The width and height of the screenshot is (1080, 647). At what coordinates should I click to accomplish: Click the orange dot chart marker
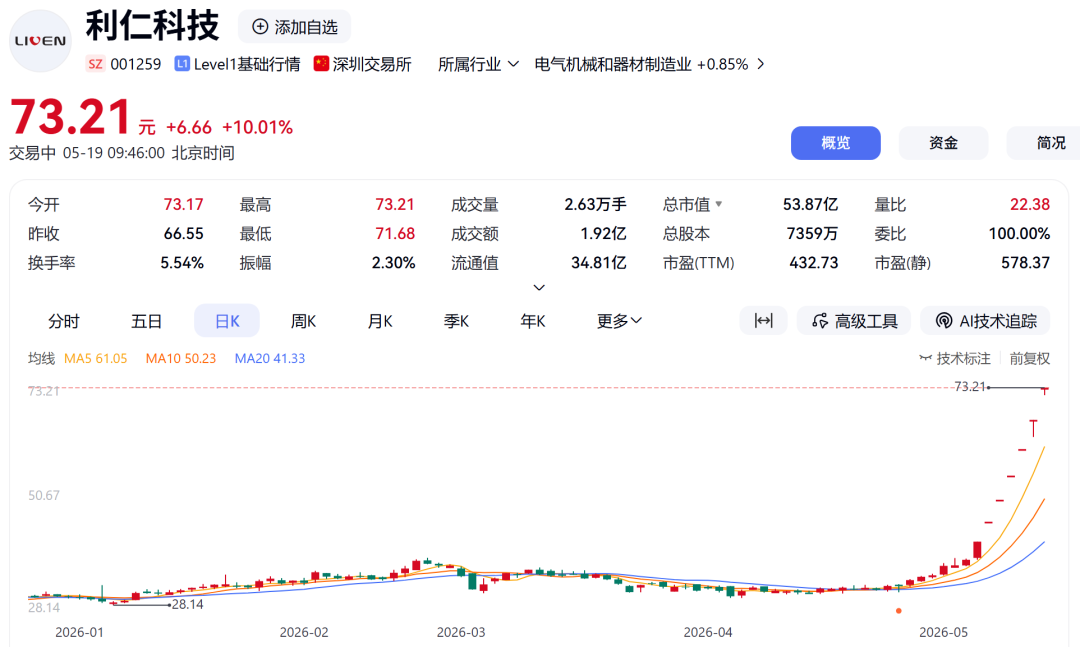[898, 610]
